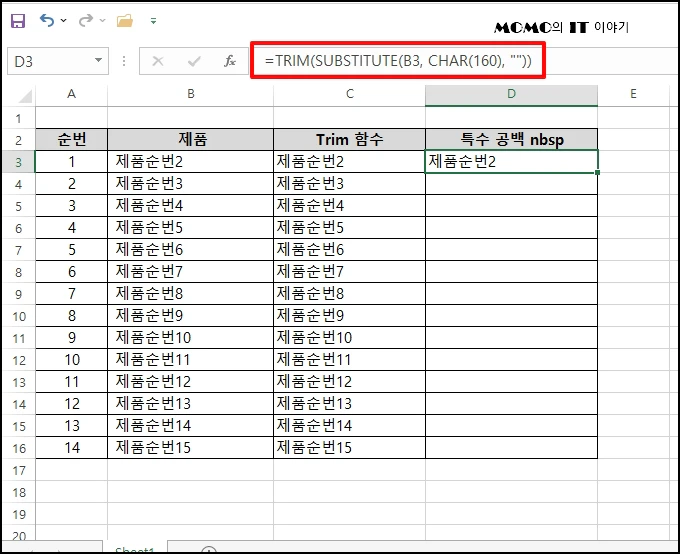This screenshot has width=680, height=554.
Task: Select column E header
Action: point(633,94)
